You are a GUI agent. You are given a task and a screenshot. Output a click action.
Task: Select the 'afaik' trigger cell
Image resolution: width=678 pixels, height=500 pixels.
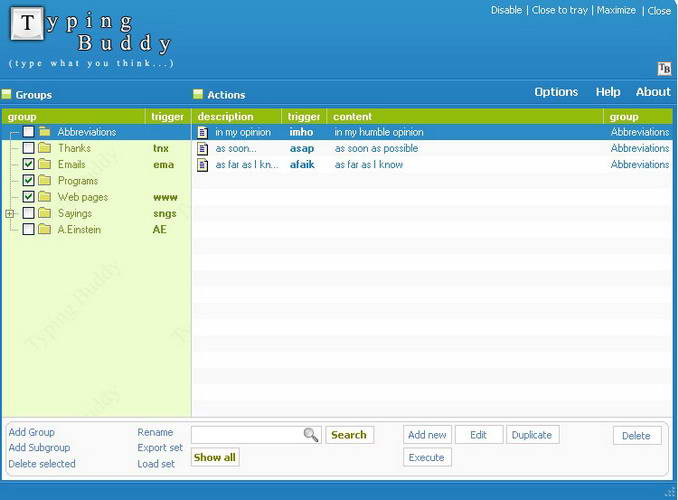[x=302, y=165]
